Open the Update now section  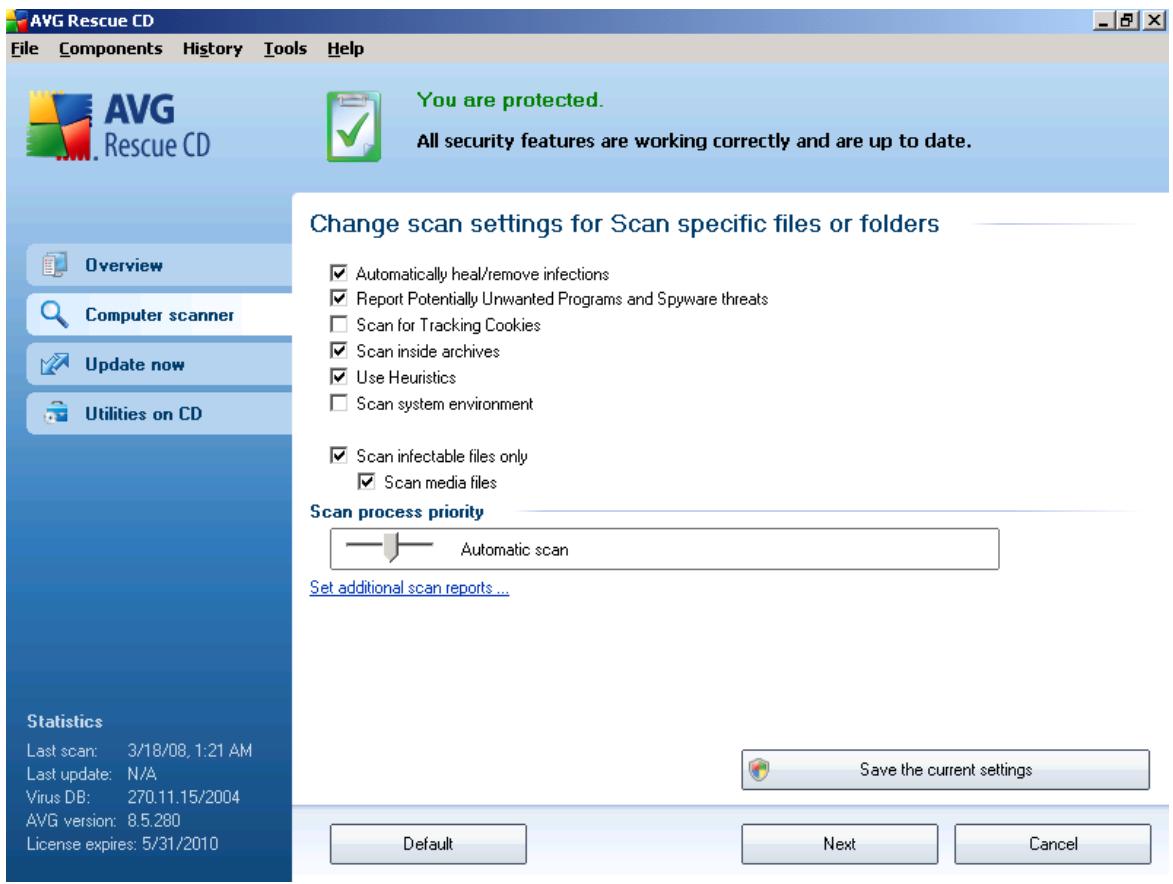point(159,364)
